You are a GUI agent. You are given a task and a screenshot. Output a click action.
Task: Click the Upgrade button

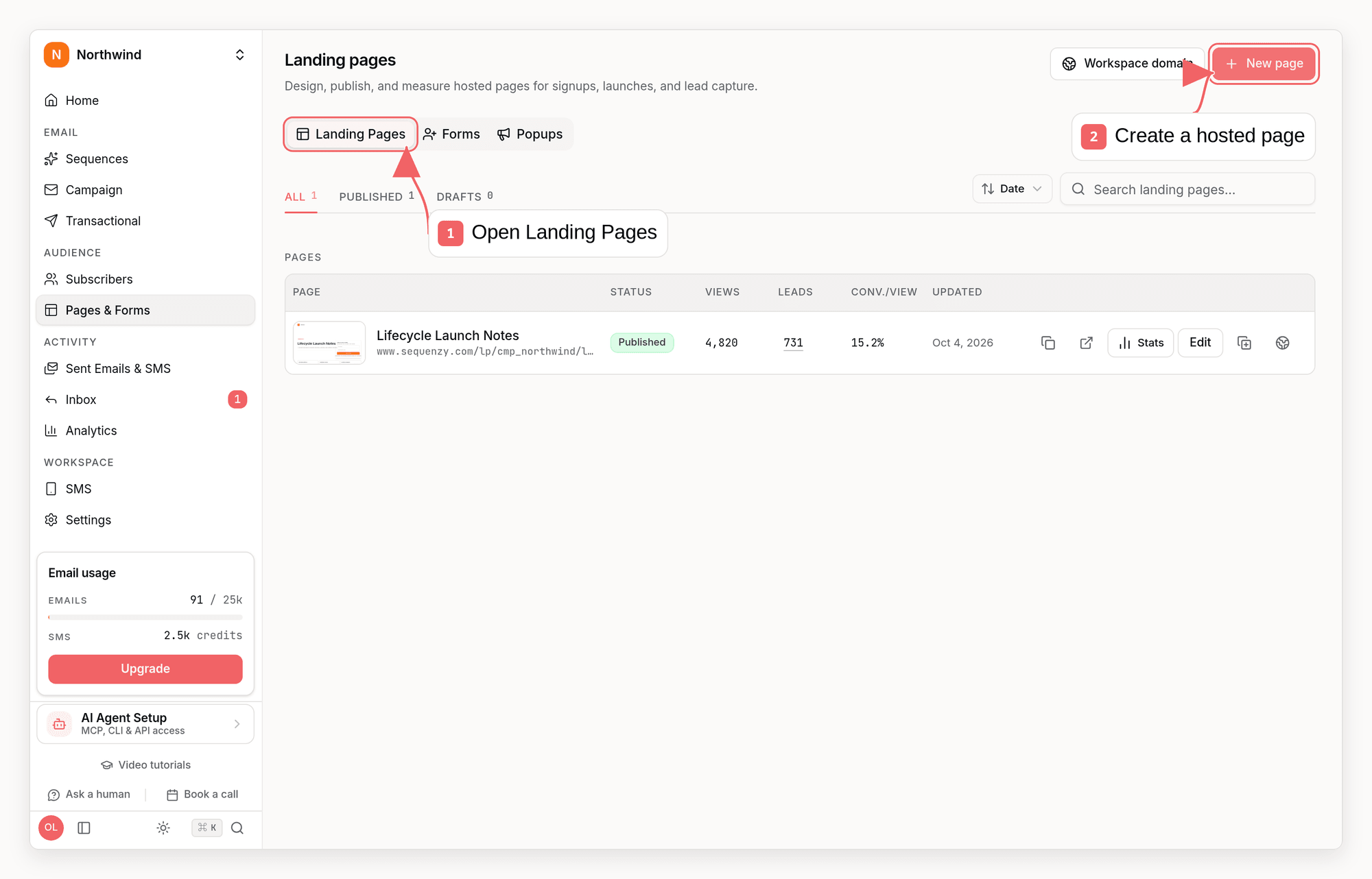click(x=145, y=669)
